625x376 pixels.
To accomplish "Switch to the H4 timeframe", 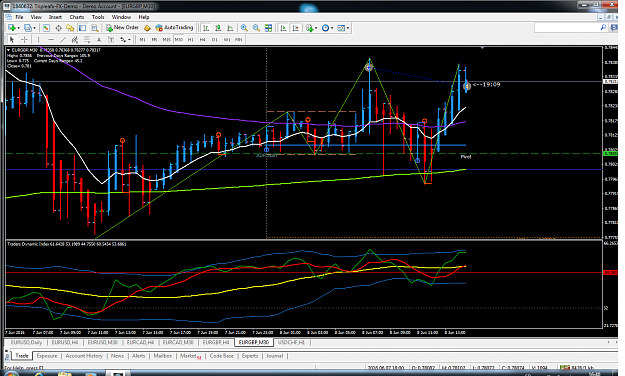I will point(202,39).
